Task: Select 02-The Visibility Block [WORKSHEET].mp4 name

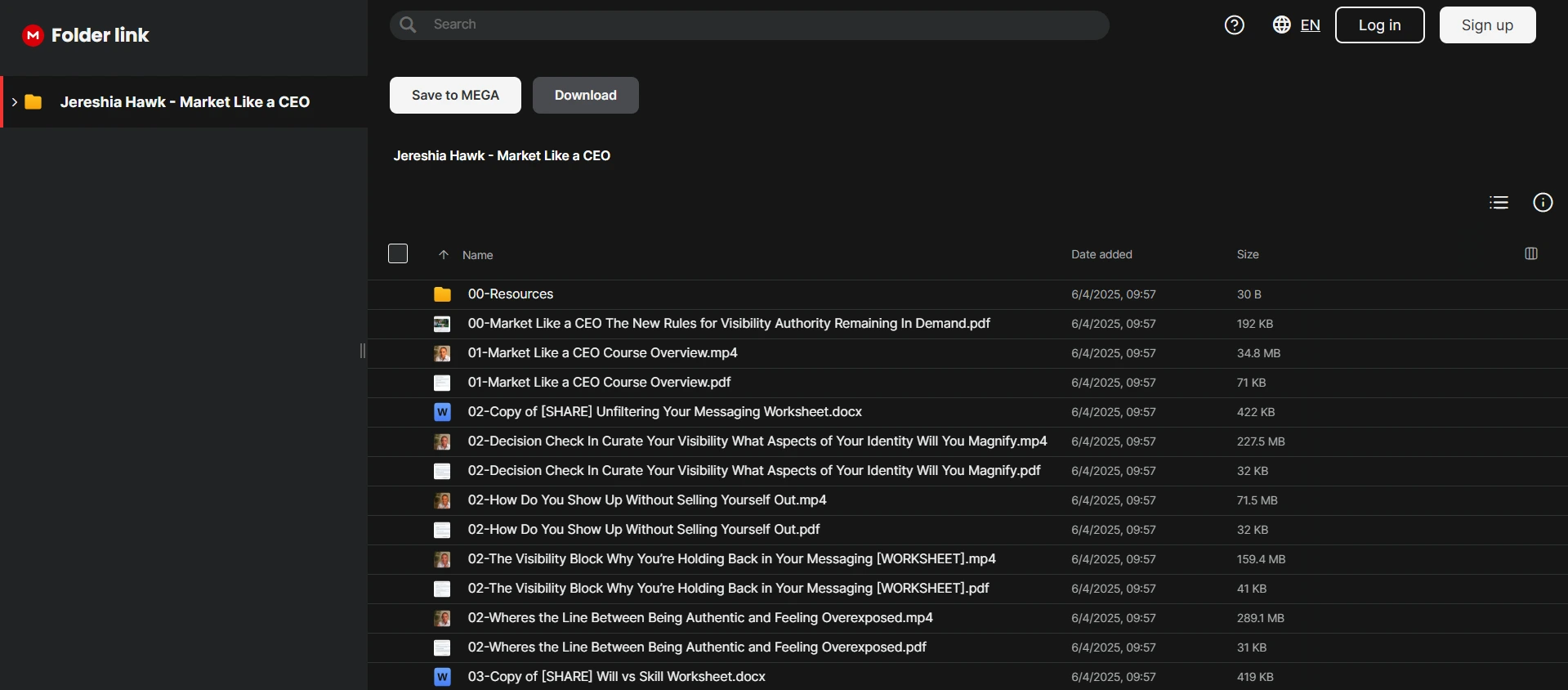Action: pyautogui.click(x=732, y=559)
